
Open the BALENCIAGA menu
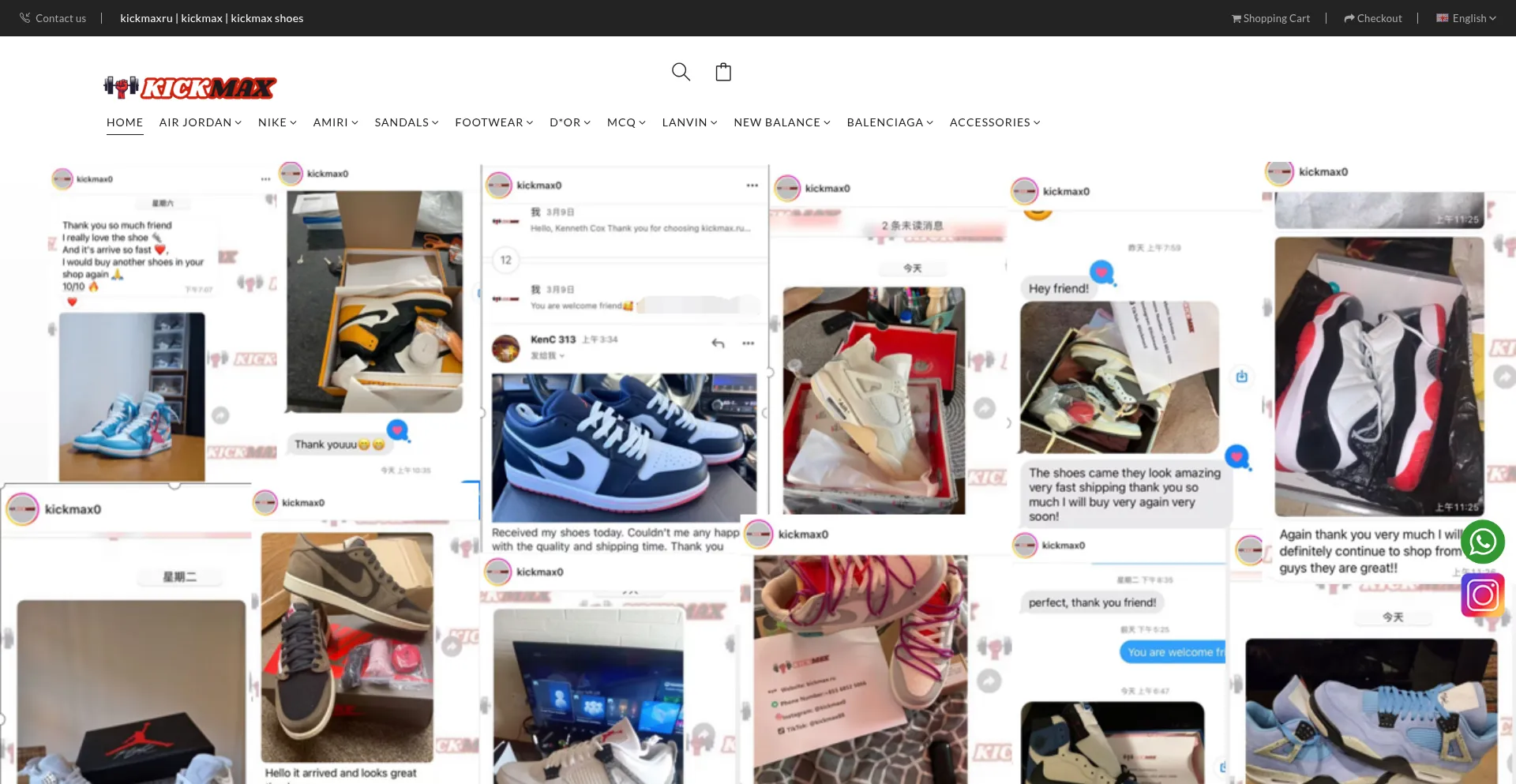pos(890,122)
